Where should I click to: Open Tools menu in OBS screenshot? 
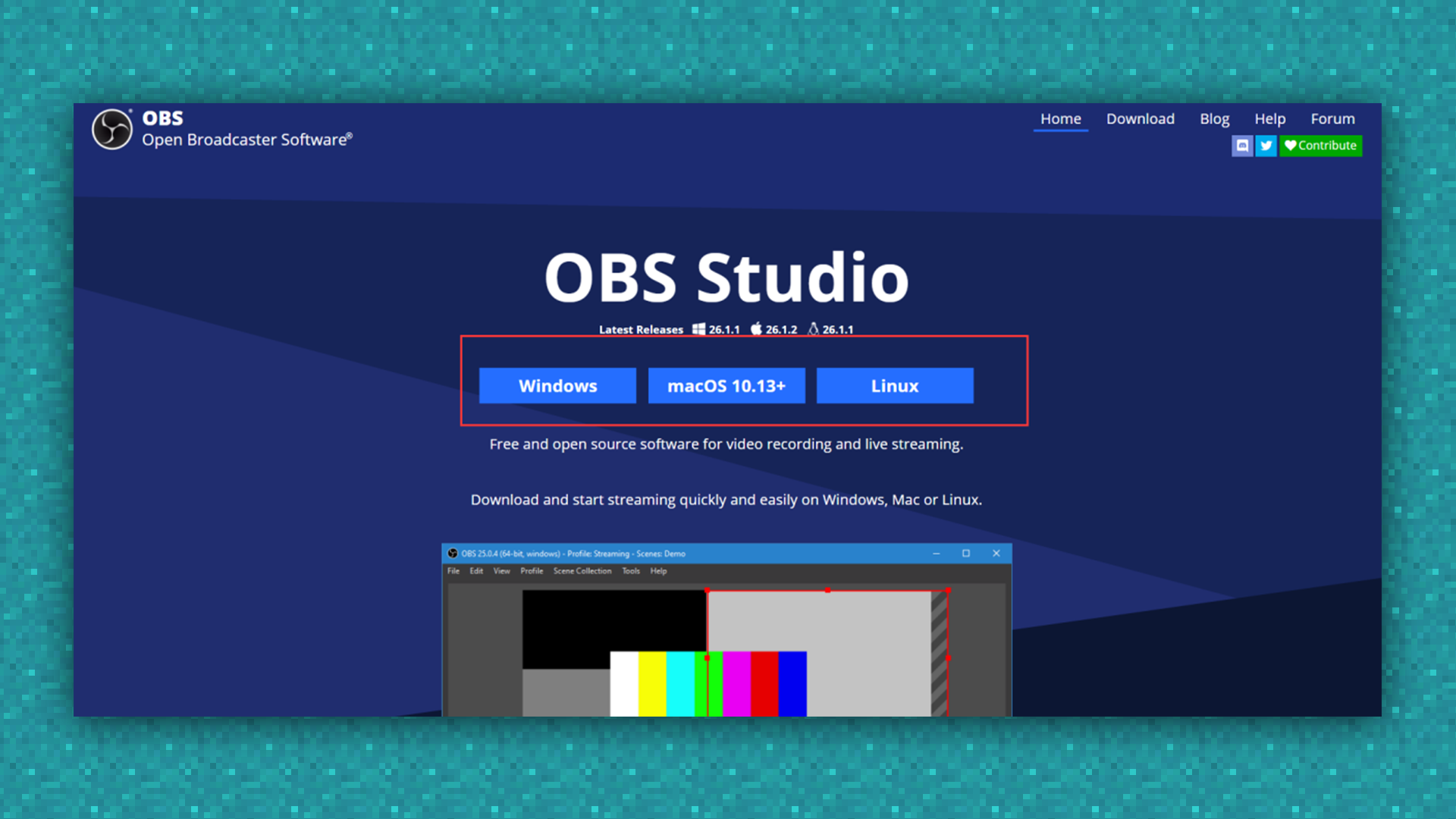(631, 571)
